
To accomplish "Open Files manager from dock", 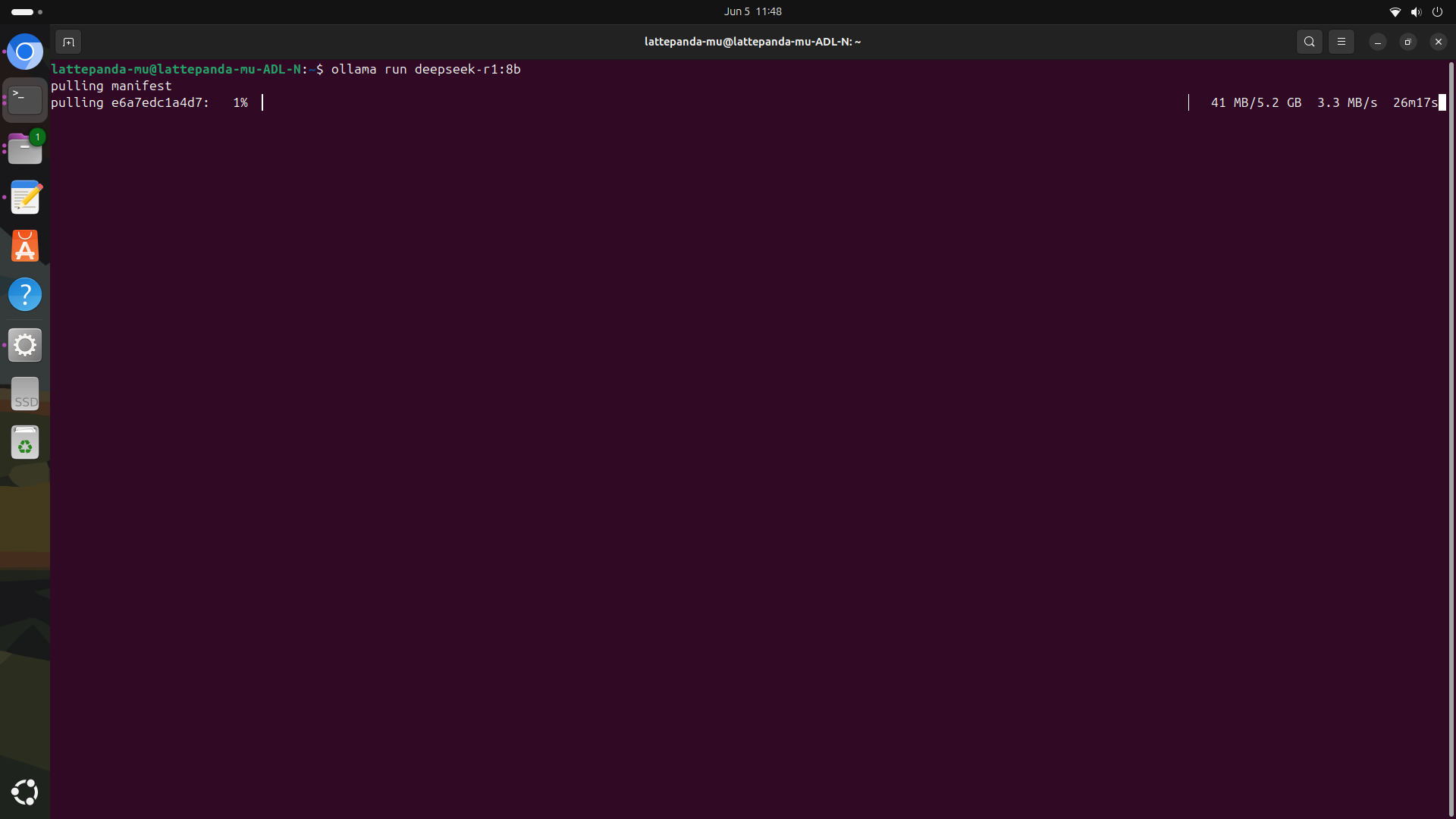I will tap(25, 149).
